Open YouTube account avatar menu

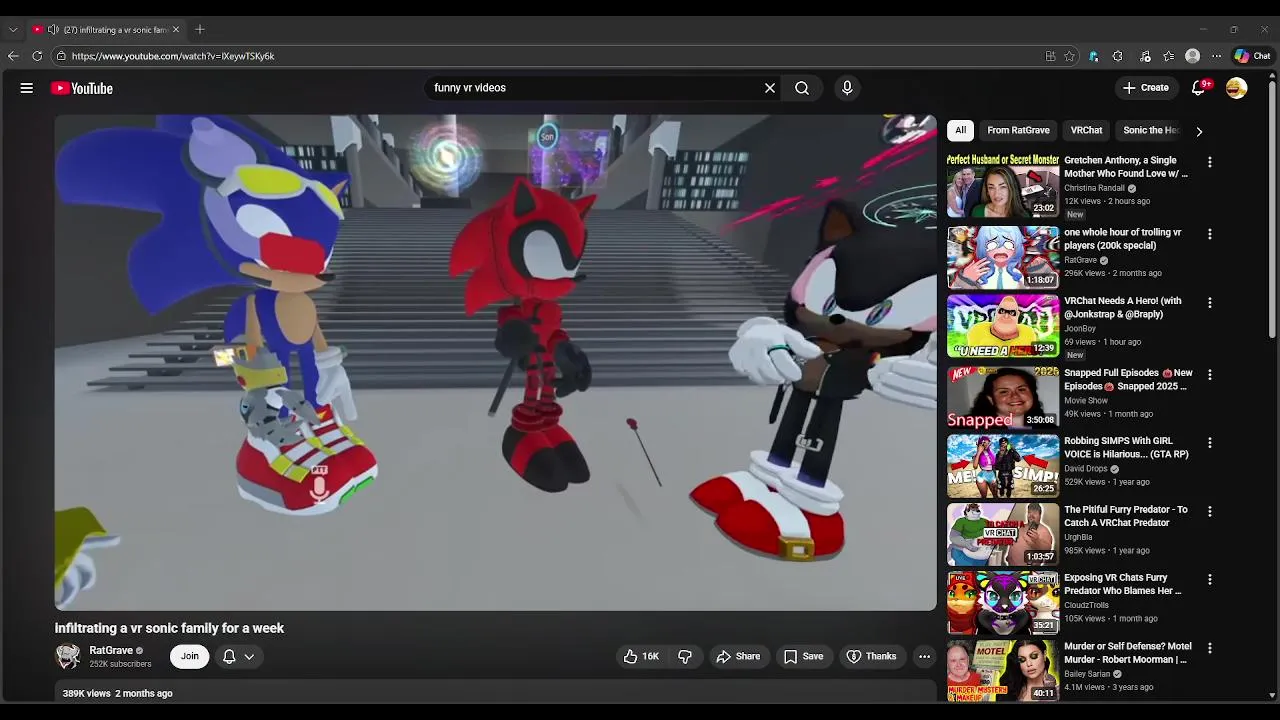click(x=1237, y=88)
